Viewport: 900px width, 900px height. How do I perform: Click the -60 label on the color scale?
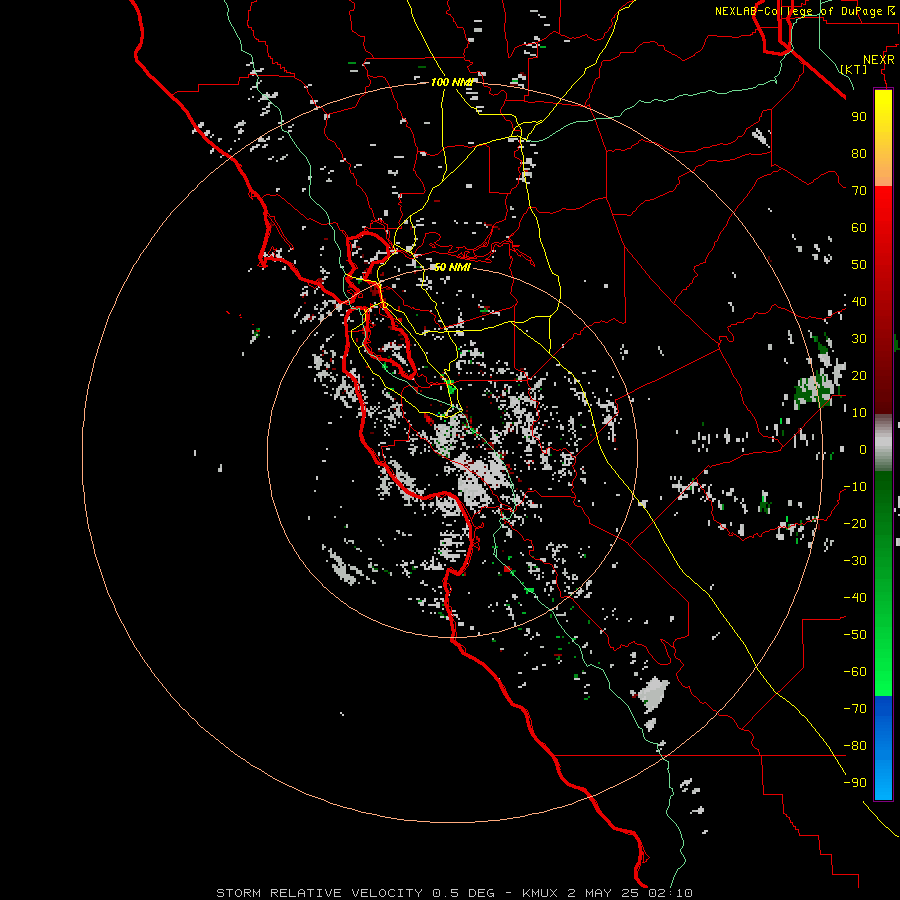pyautogui.click(x=855, y=672)
